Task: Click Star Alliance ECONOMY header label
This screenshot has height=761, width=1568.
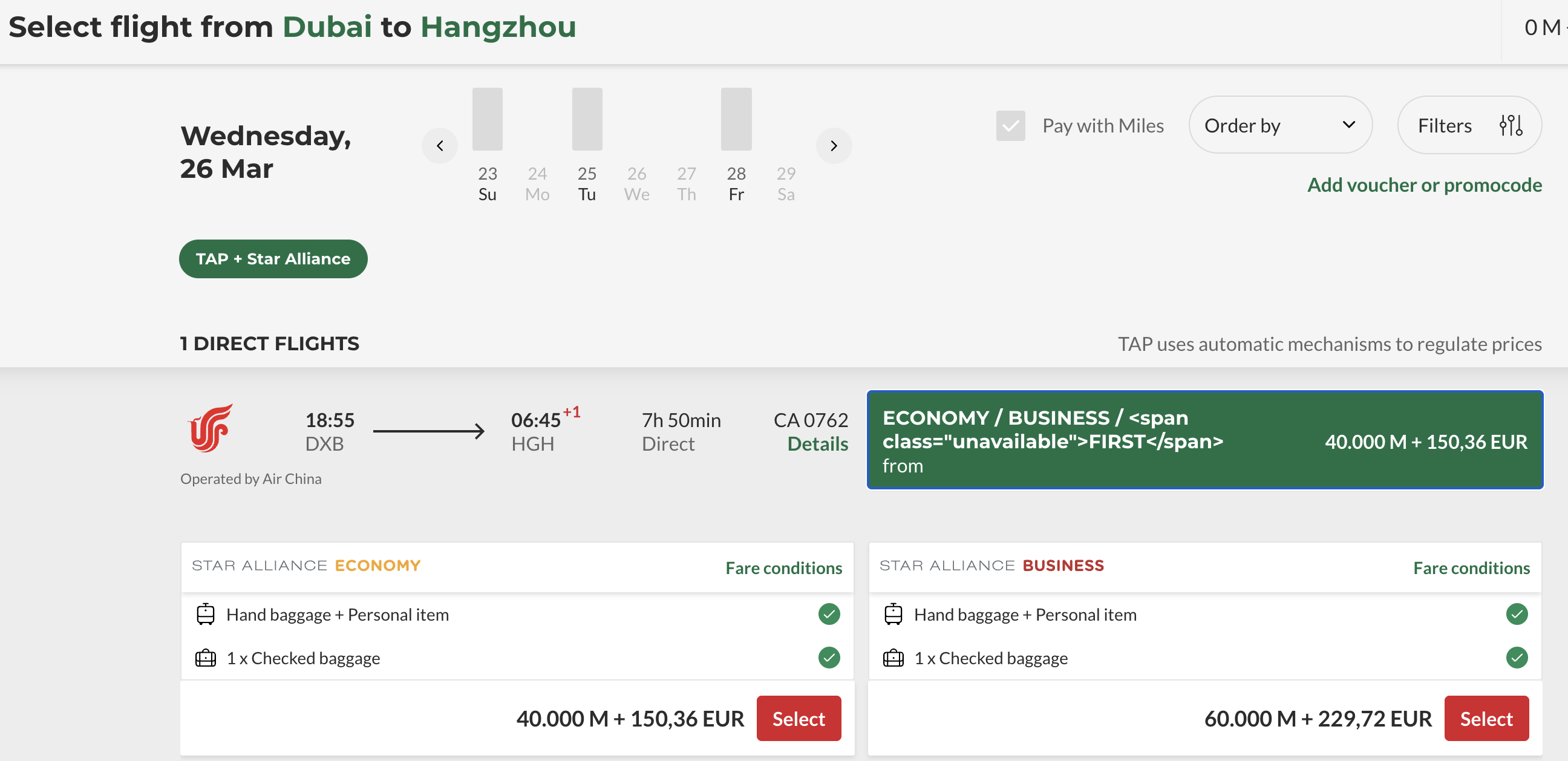Action: [305, 566]
